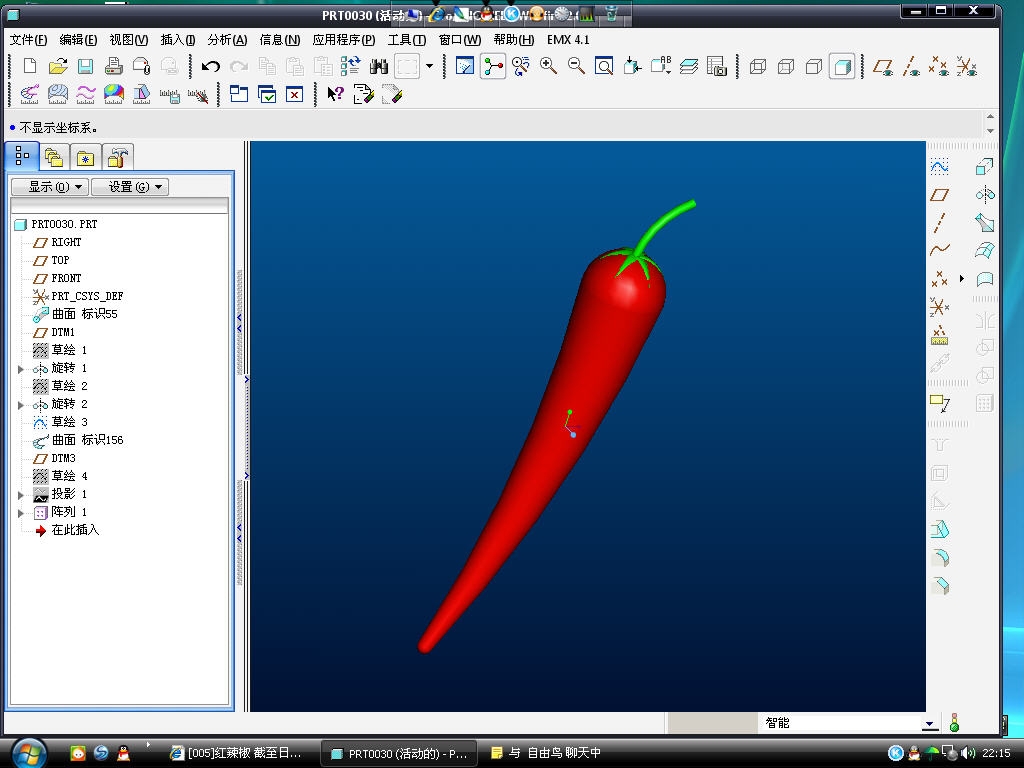Image resolution: width=1024 pixels, height=768 pixels.
Task: Toggle datum axes display
Action: pos(911,66)
